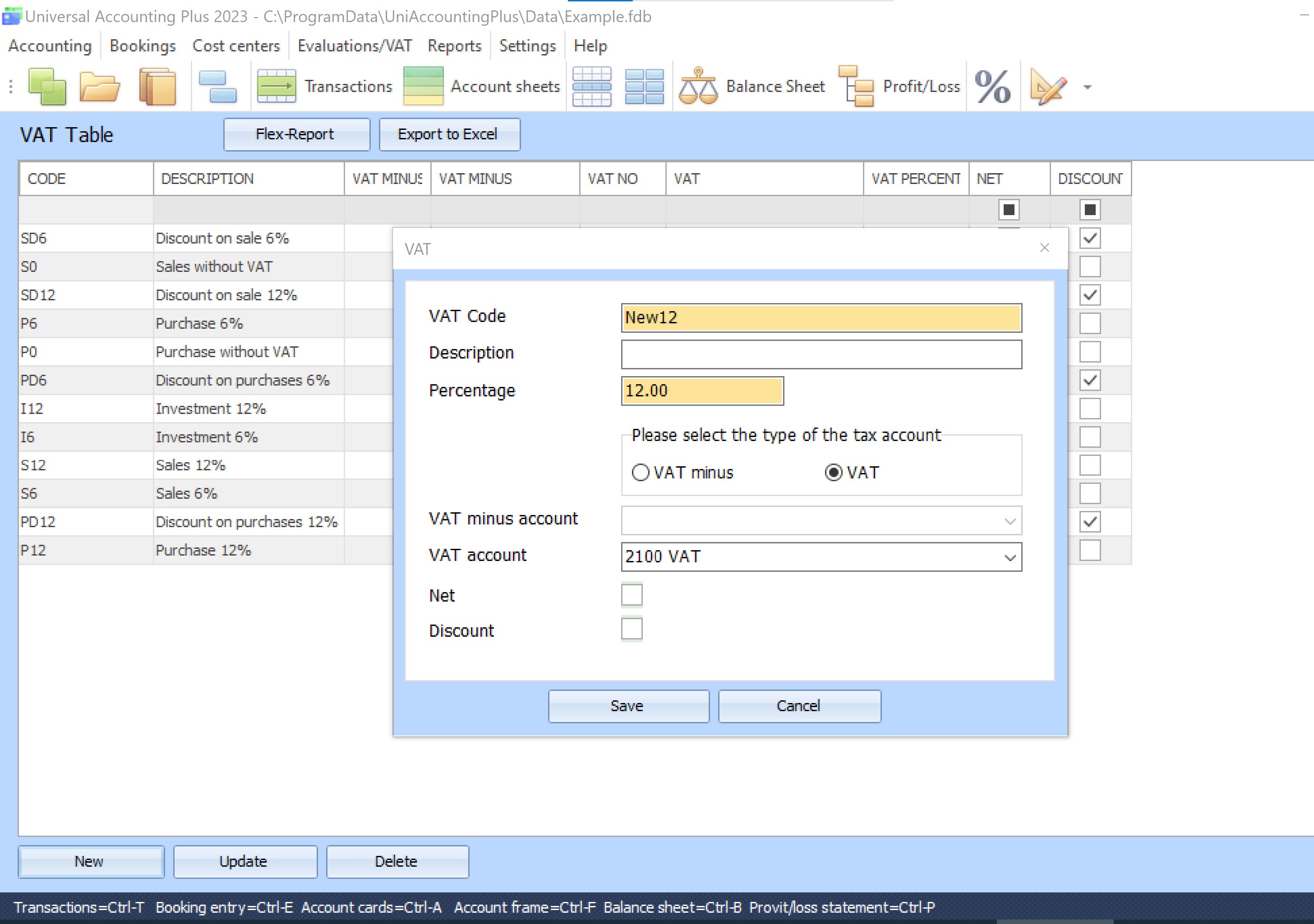Click the brown stacked books toolbar icon
The image size is (1314, 924).
(x=157, y=87)
